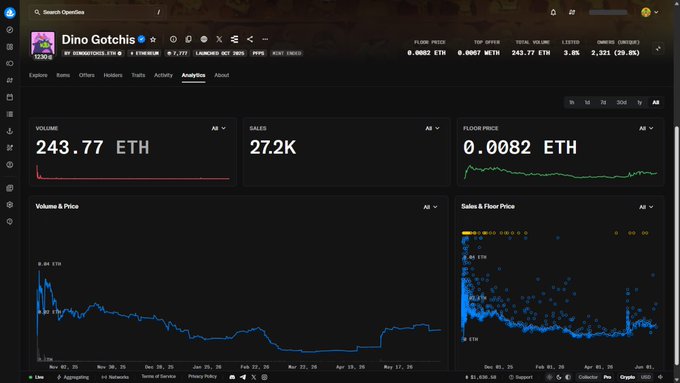This screenshot has height=383, width=680.
Task: Open Sales & Floor Price chart All dropdown
Action: (x=646, y=207)
